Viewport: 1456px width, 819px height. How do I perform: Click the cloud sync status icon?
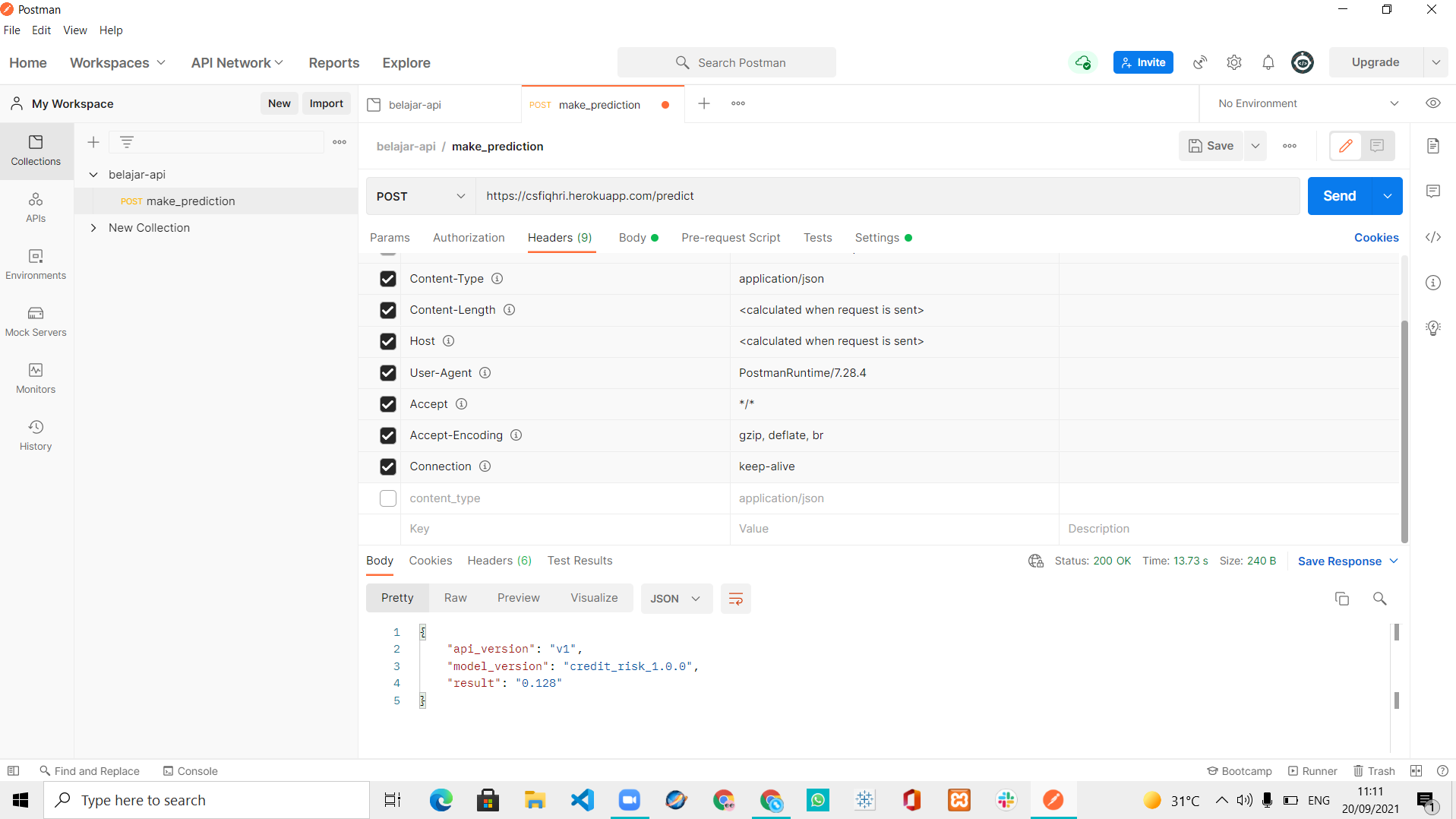click(1083, 62)
